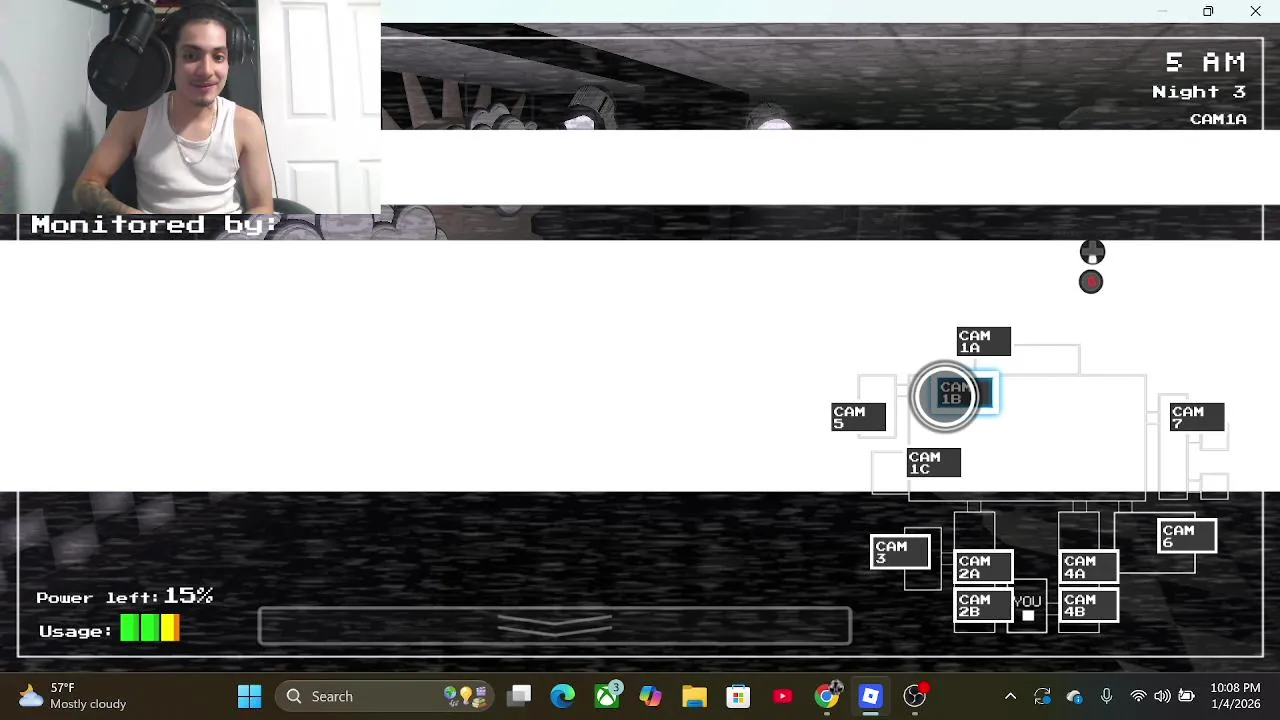Click the streamer webcam overlay
The width and height of the screenshot is (1280, 720).
190,107
